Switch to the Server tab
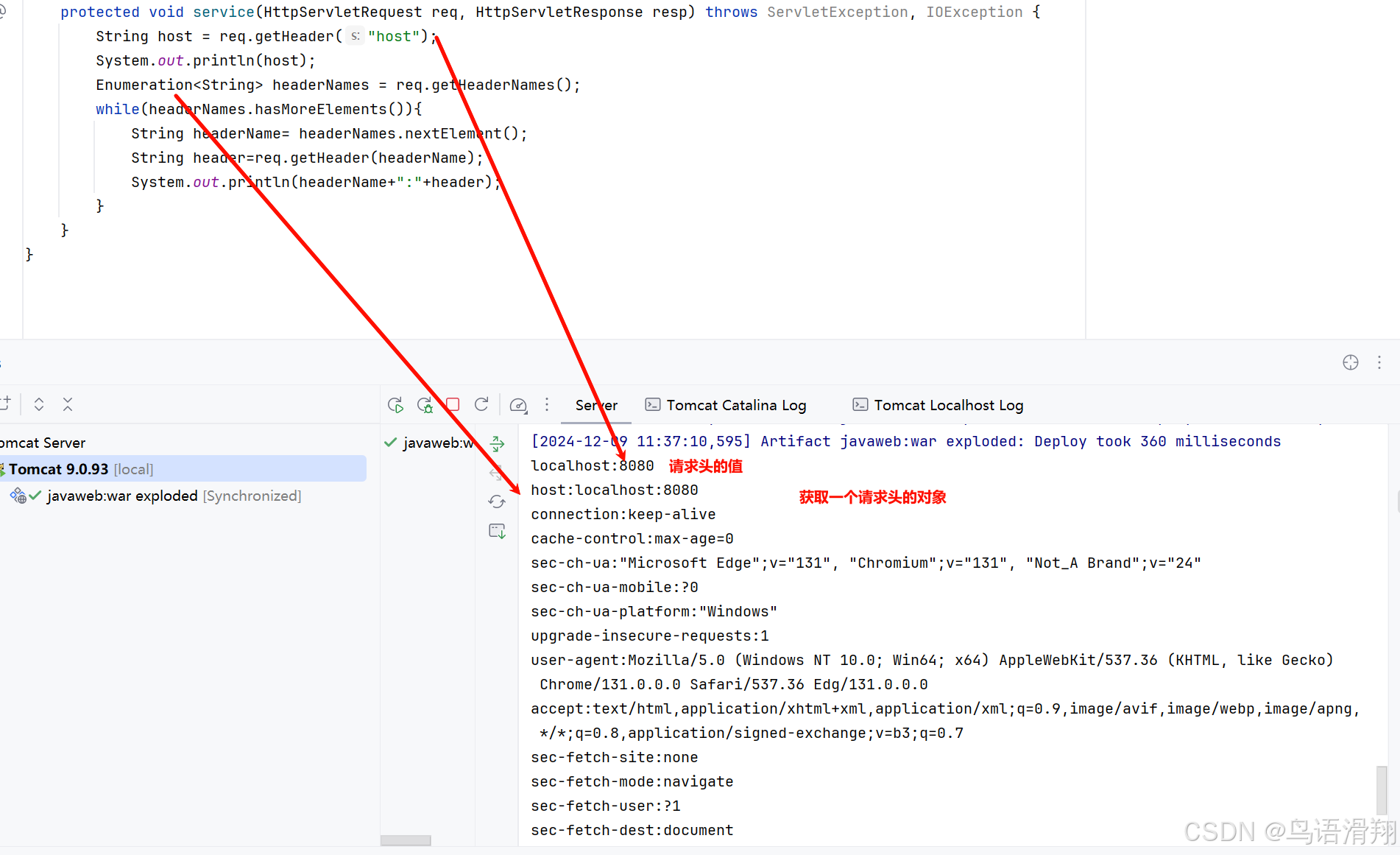The height and width of the screenshot is (855, 1400). (x=596, y=405)
